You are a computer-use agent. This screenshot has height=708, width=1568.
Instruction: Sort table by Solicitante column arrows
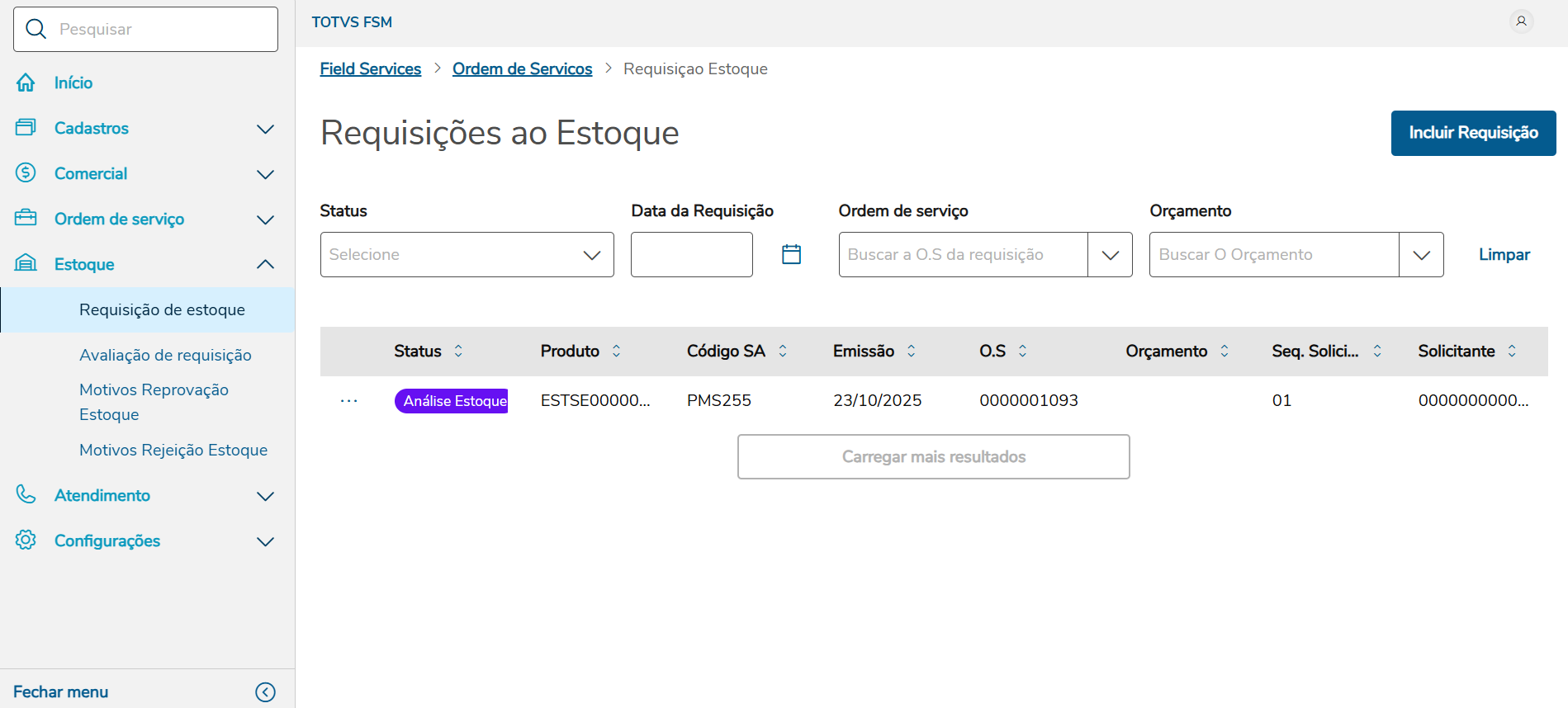coord(1512,351)
